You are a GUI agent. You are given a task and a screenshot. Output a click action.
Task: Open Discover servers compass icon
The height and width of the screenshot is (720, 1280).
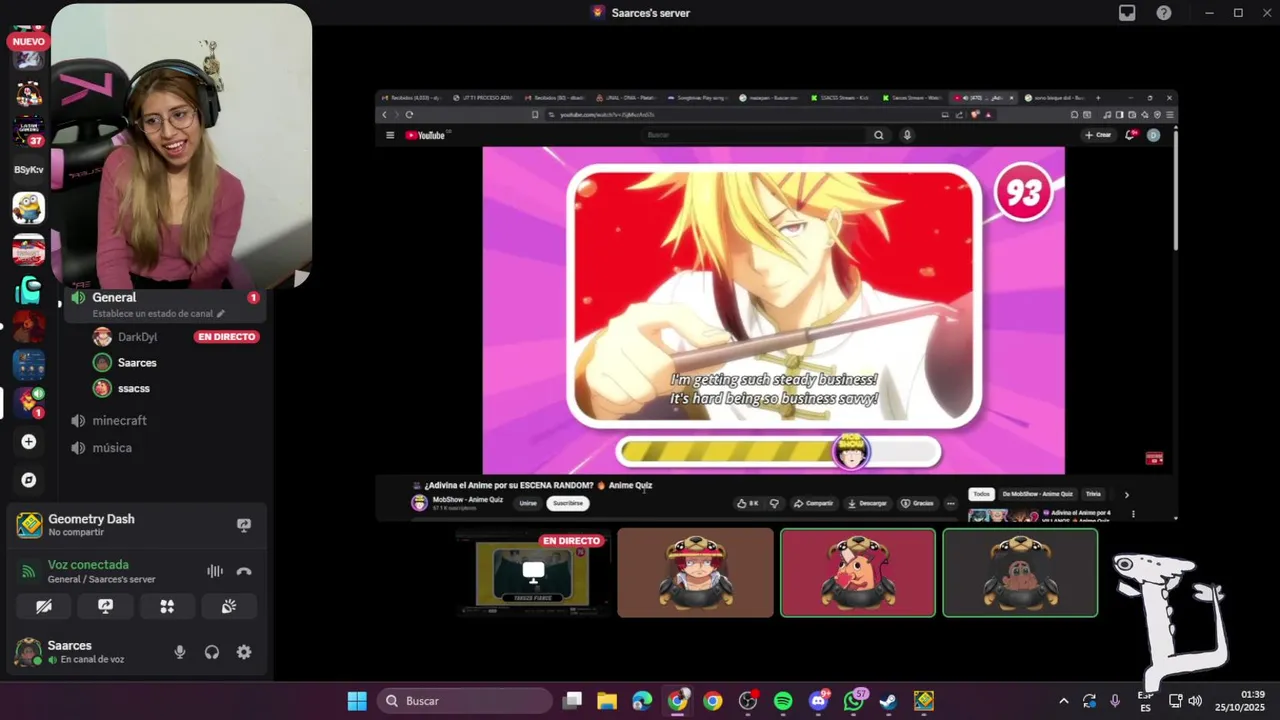tap(28, 480)
